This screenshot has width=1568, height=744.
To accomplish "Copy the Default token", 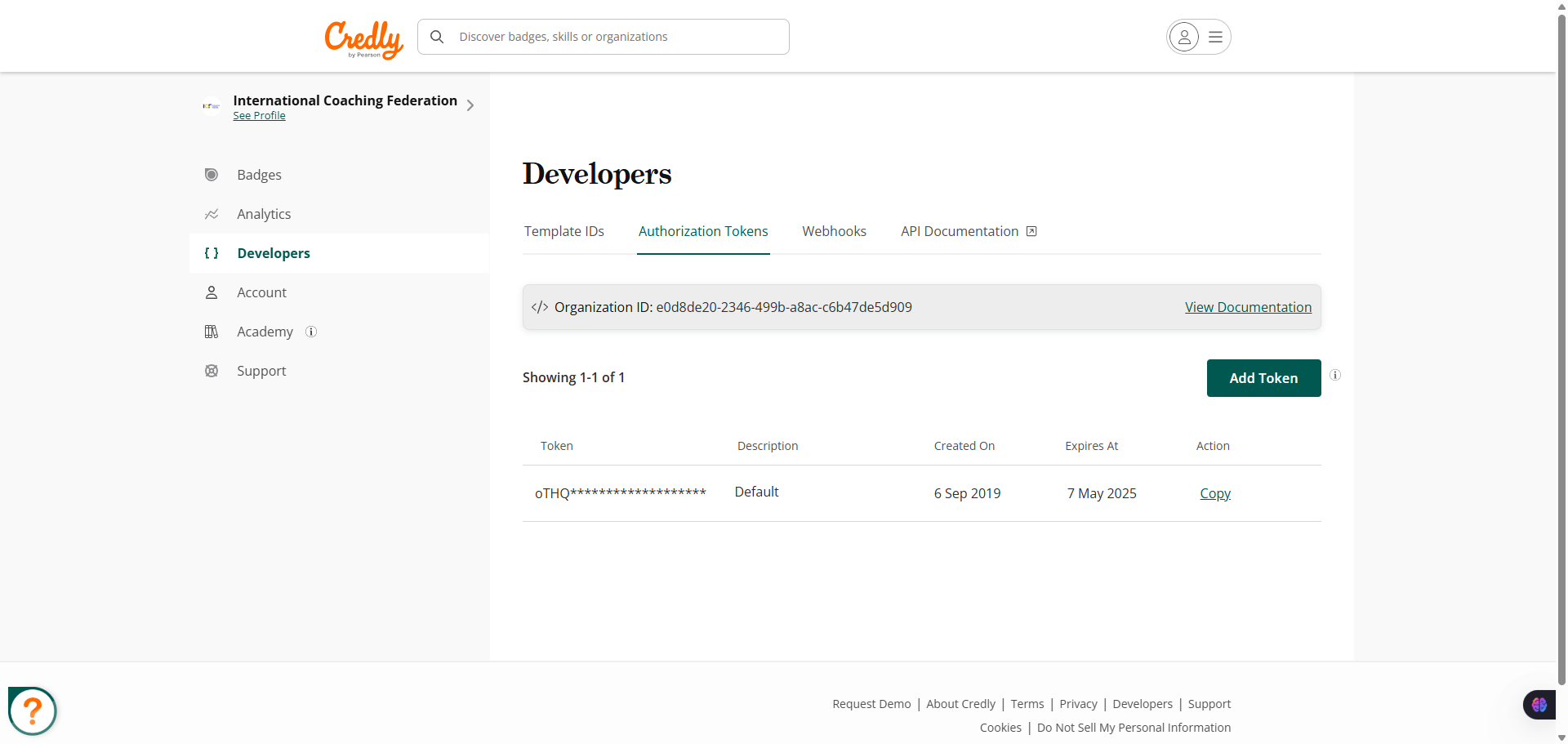I will pos(1215,493).
